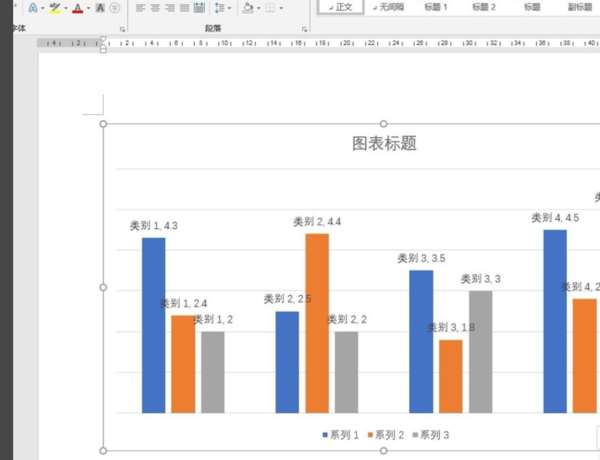600x460 pixels.
Task: Click the chart's bottom-left corner sizing handle
Action: [103, 451]
